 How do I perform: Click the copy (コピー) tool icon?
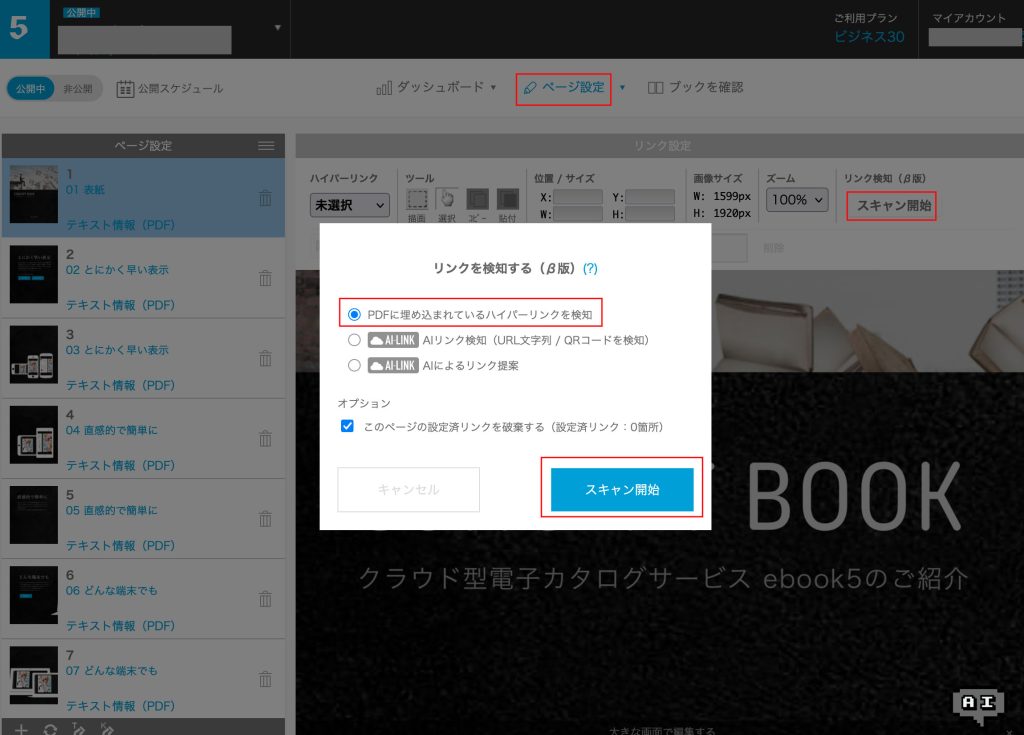pos(478,200)
